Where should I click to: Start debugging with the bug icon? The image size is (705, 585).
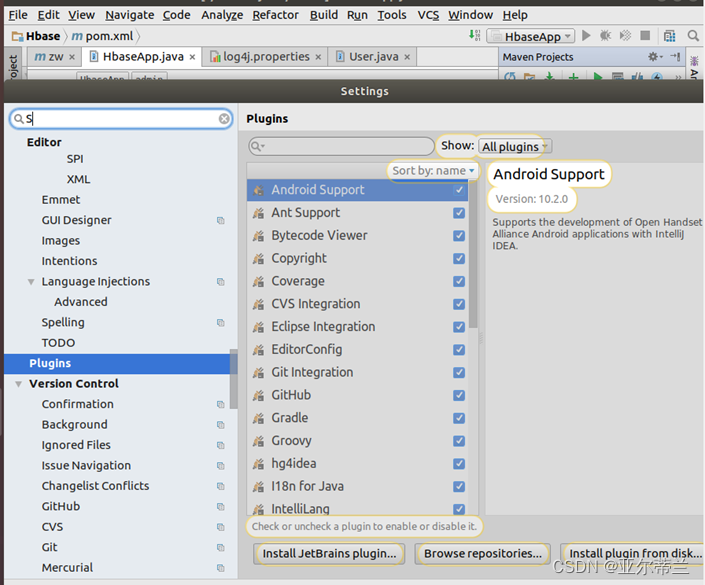pos(606,36)
